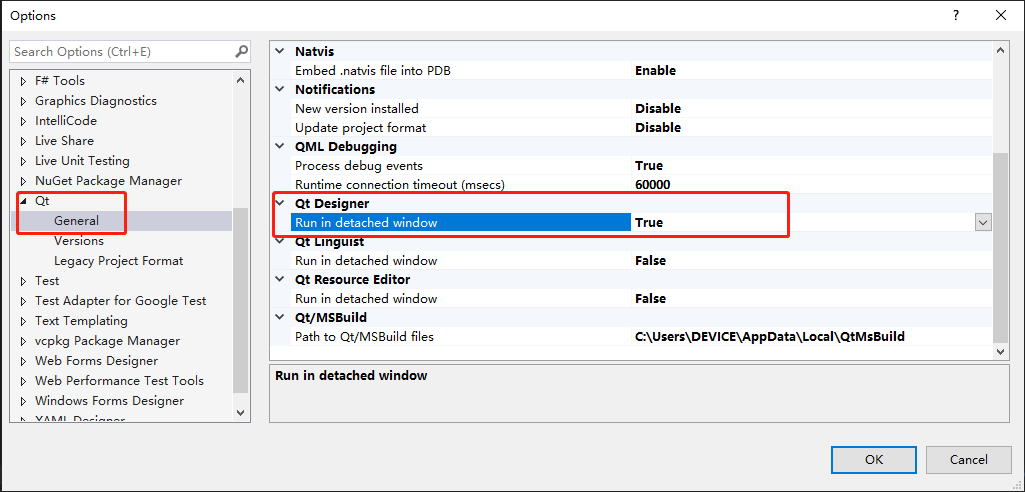Expand Web Performance Test Tools node

point(24,381)
